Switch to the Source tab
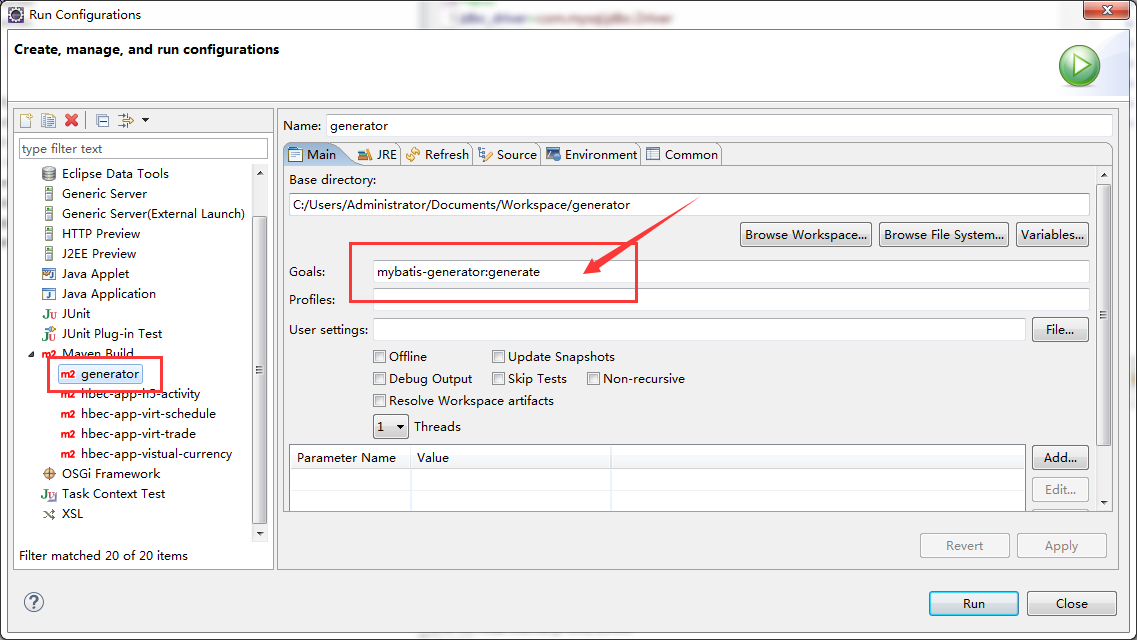The width and height of the screenshot is (1137, 640). pyautogui.click(x=507, y=154)
